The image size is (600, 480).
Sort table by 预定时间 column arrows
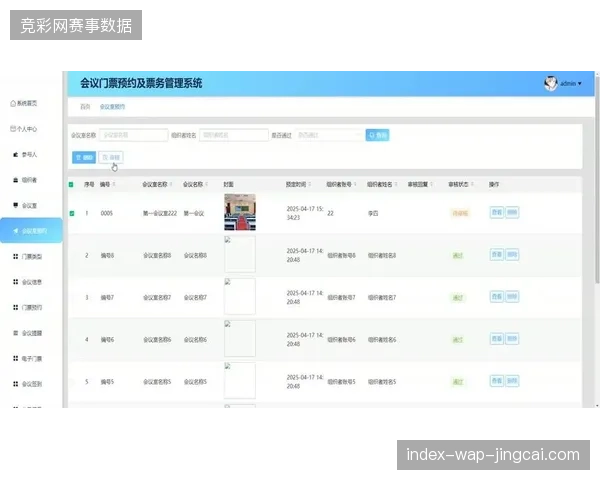pyautogui.click(x=310, y=184)
